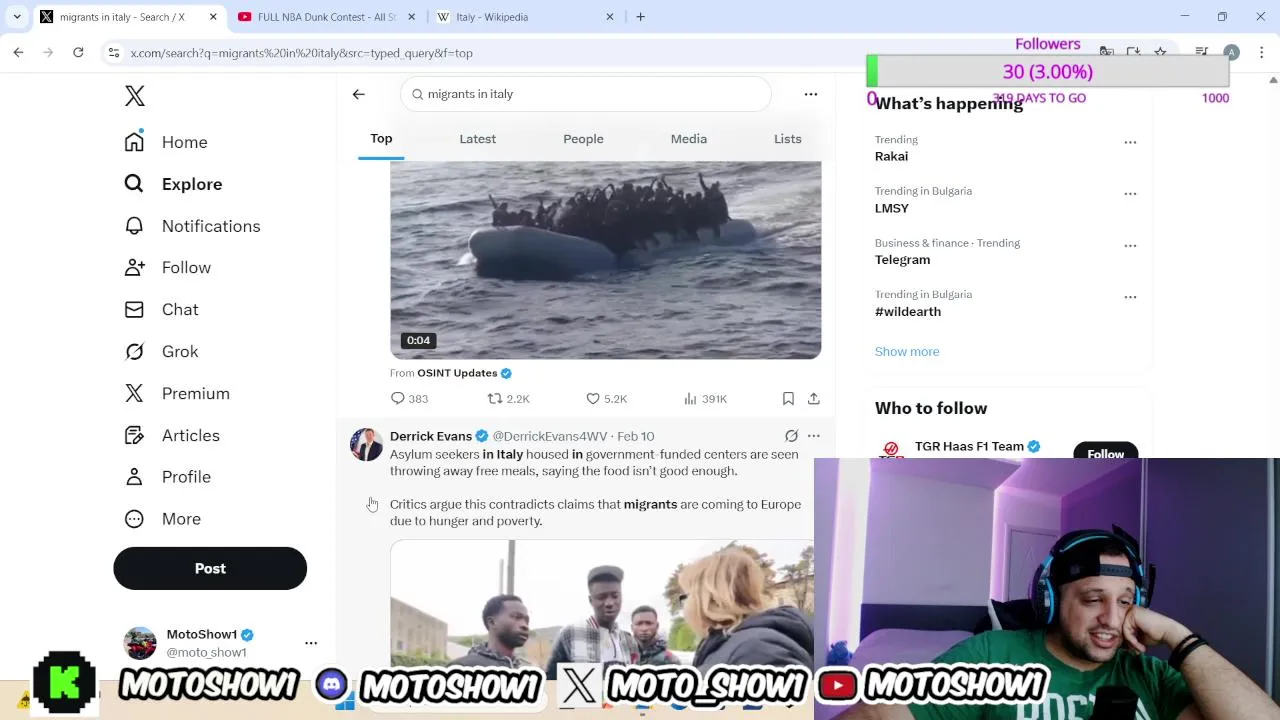Bookmark the OSINT Updates video post

pyautogui.click(x=788, y=399)
